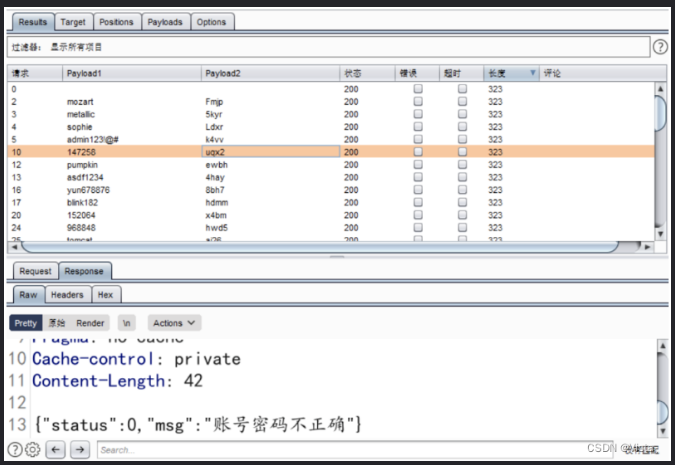
Task: Go forward with the right arrow button
Action: (x=80, y=450)
